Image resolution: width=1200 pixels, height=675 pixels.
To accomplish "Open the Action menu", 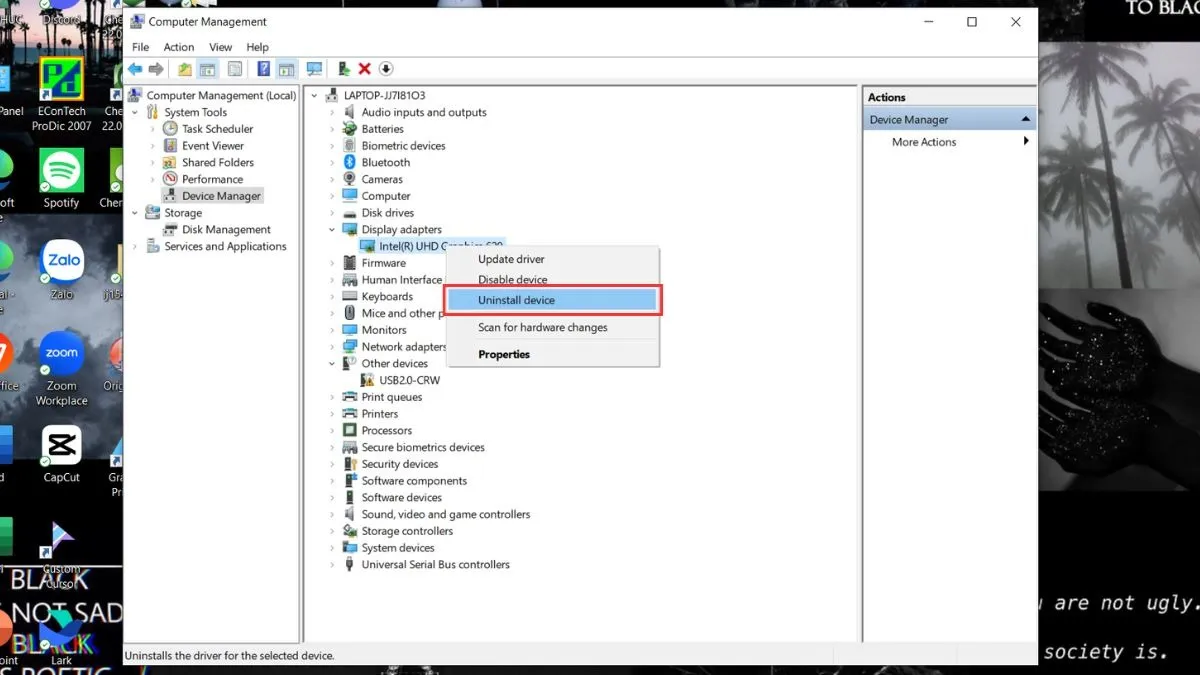I will tap(178, 46).
